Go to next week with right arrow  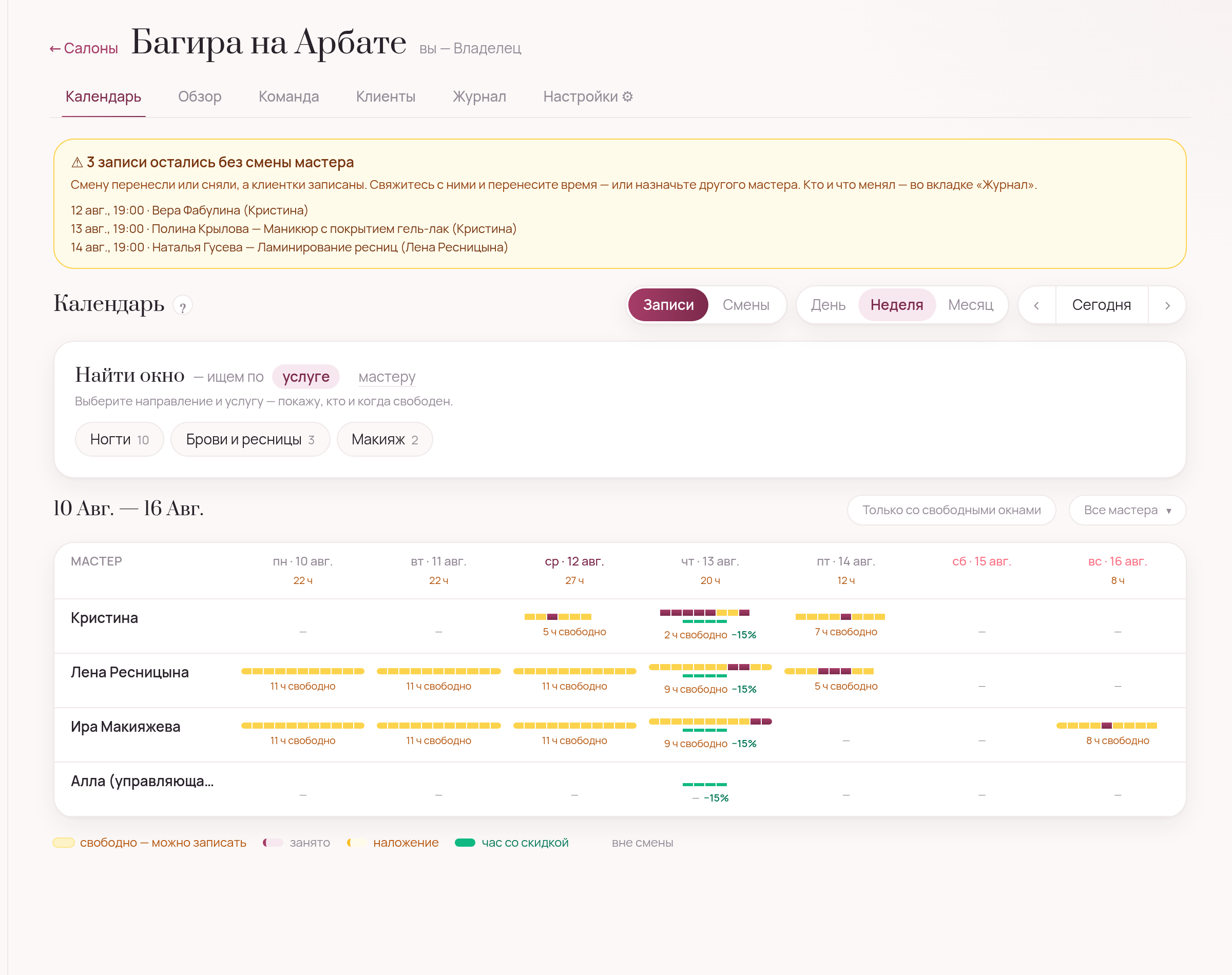(1167, 305)
